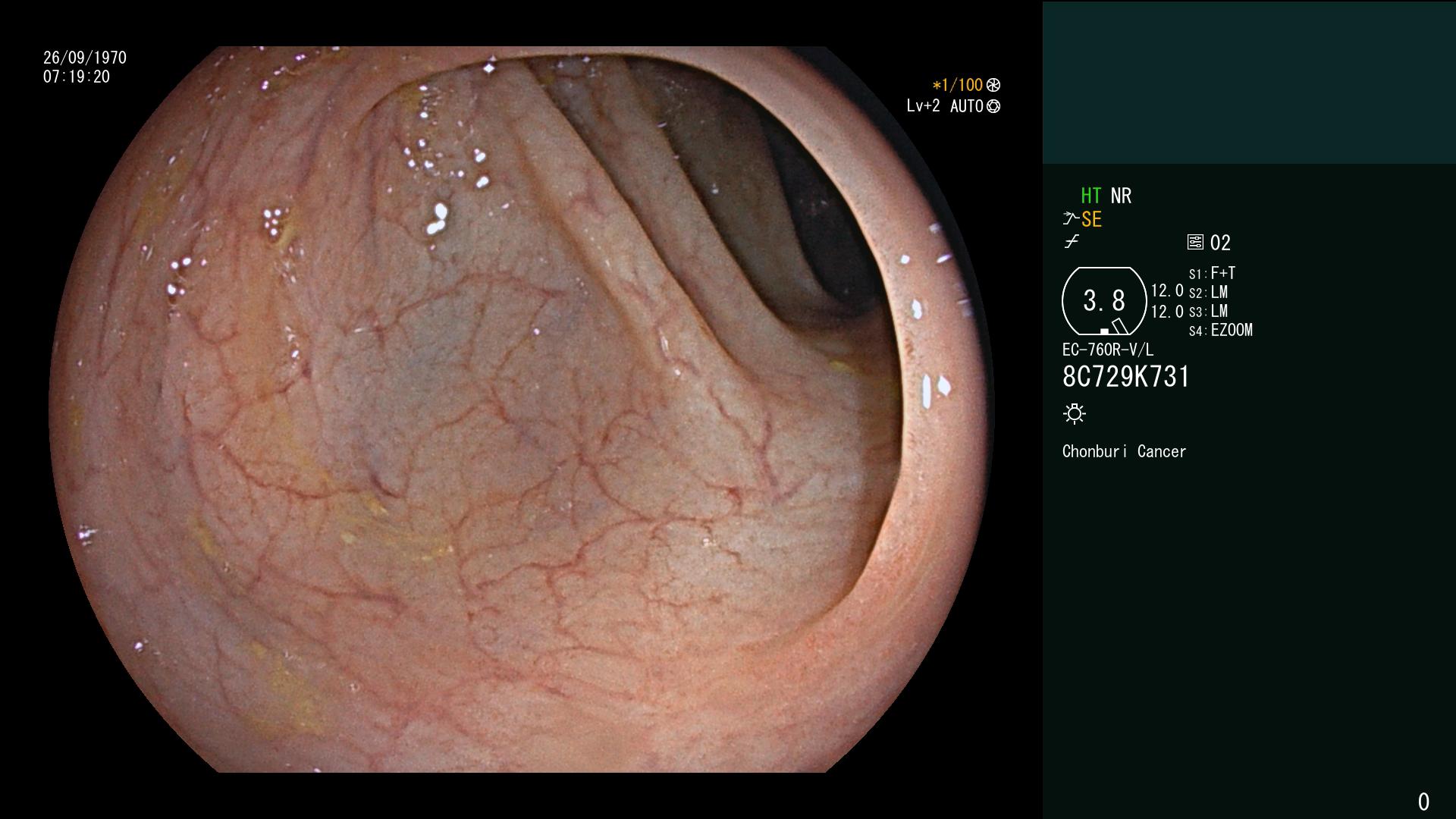Click the time 07:19:20

tap(77, 77)
